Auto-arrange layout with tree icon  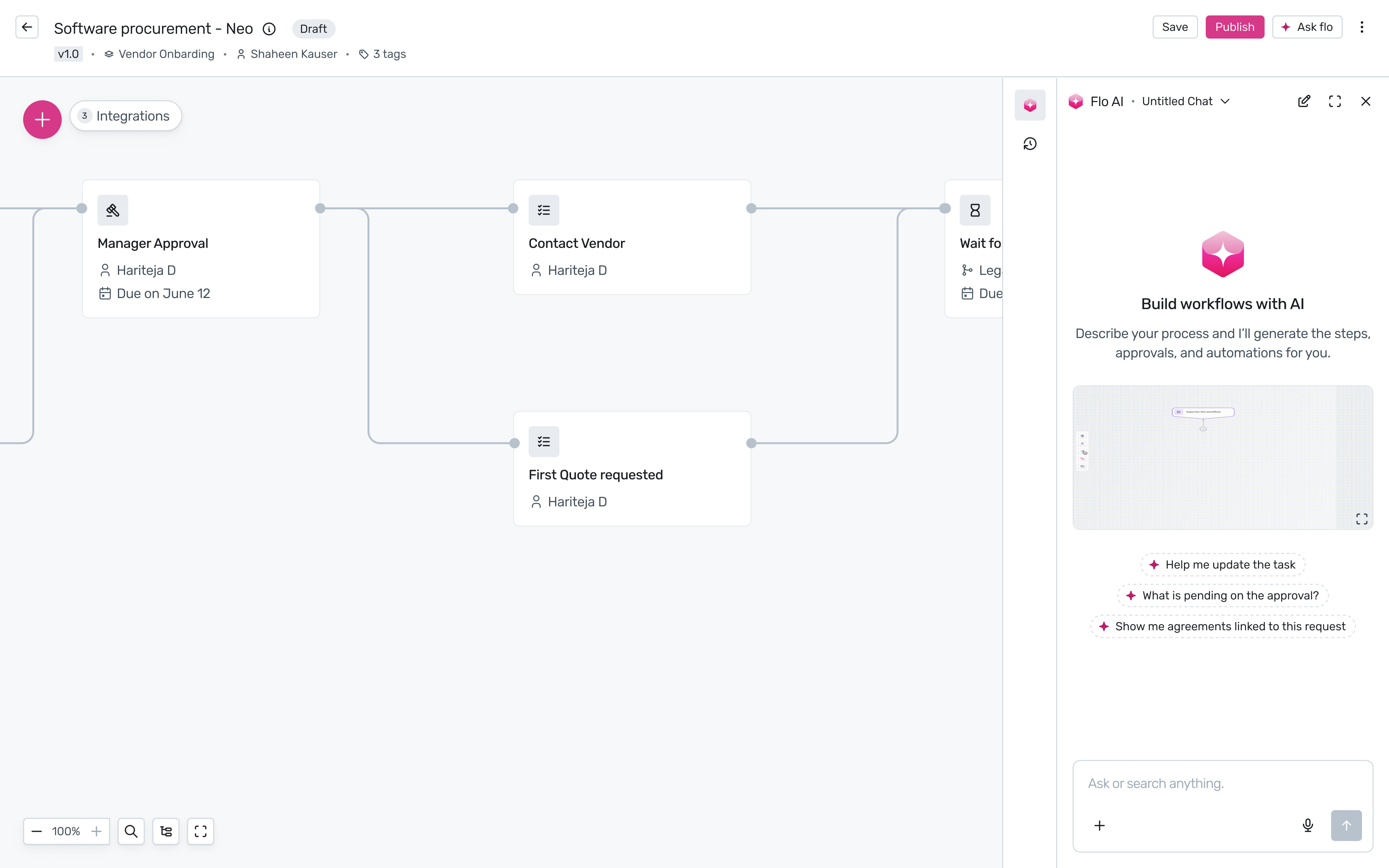166,831
